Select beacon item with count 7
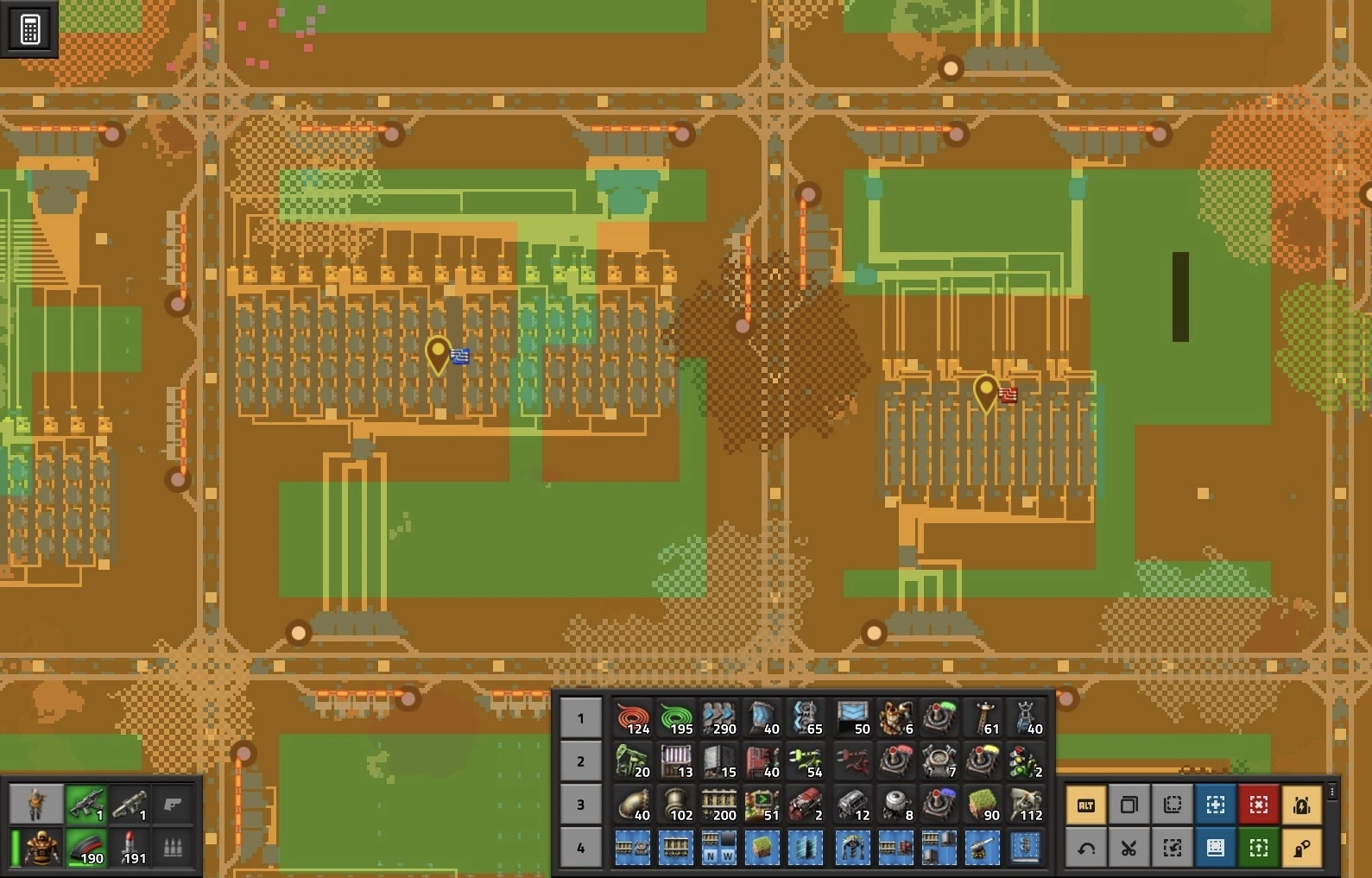Image resolution: width=1372 pixels, height=878 pixels. [x=939, y=761]
